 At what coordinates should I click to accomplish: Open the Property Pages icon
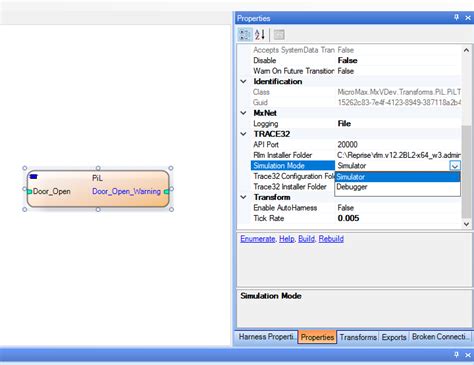(279, 34)
